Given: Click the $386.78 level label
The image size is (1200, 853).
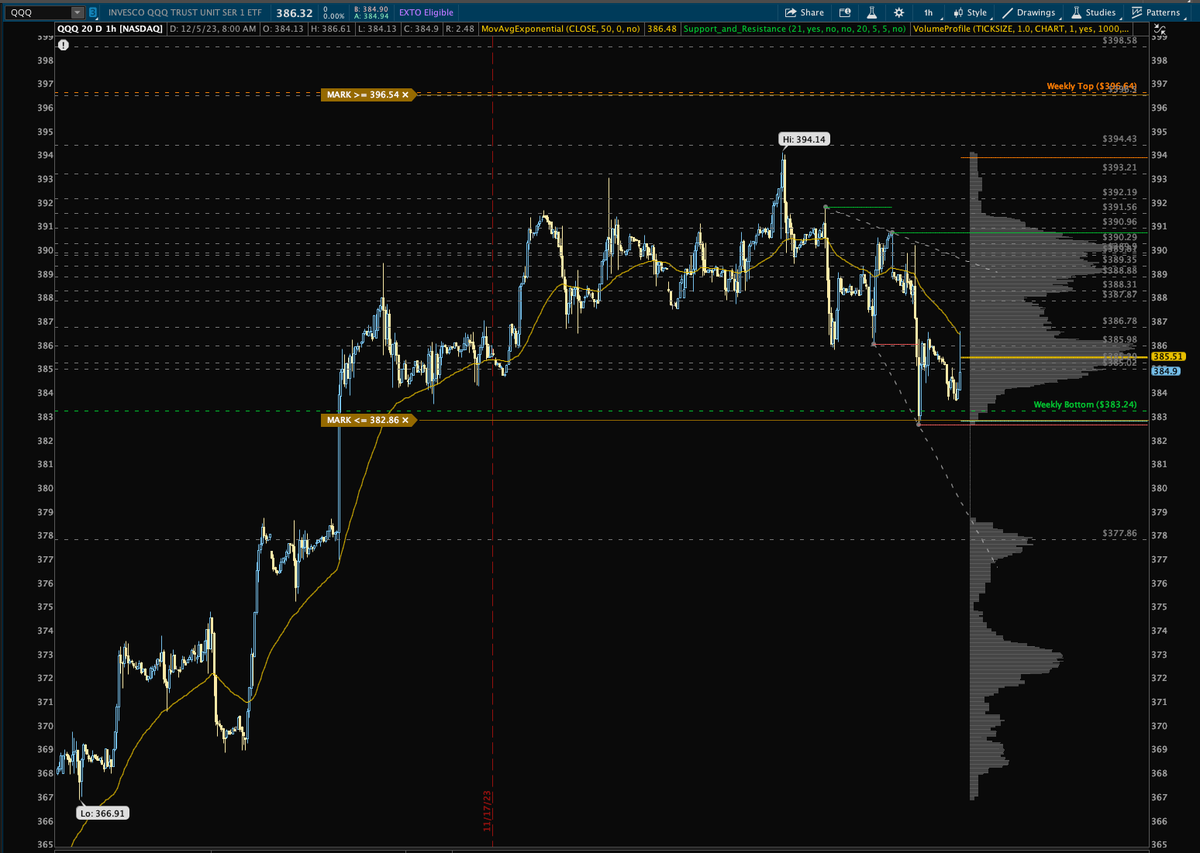Looking at the screenshot, I should [1119, 321].
